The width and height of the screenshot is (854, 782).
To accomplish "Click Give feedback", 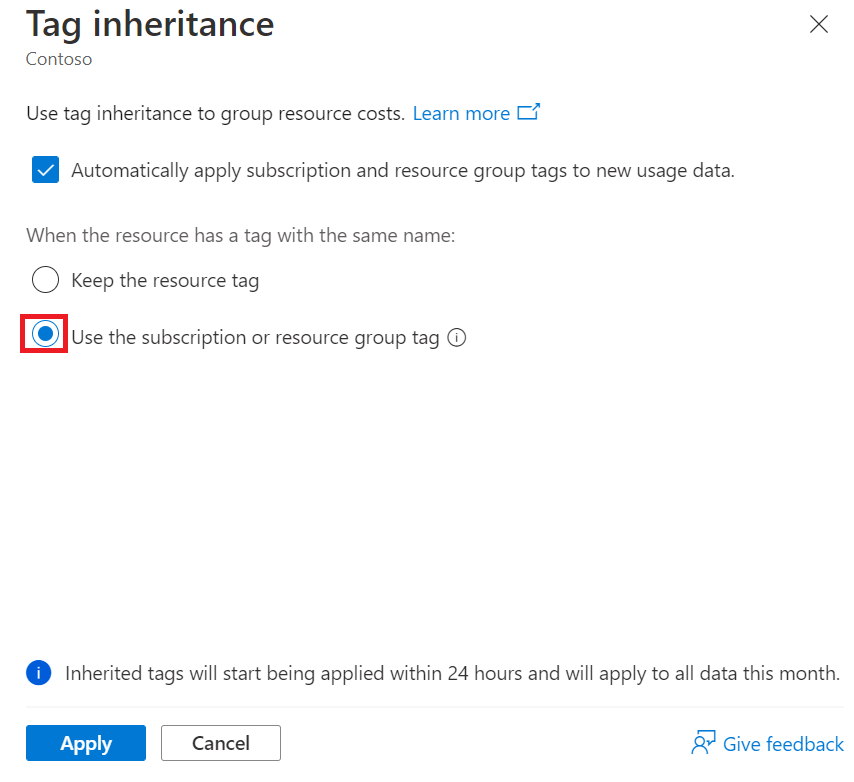I will point(780,743).
